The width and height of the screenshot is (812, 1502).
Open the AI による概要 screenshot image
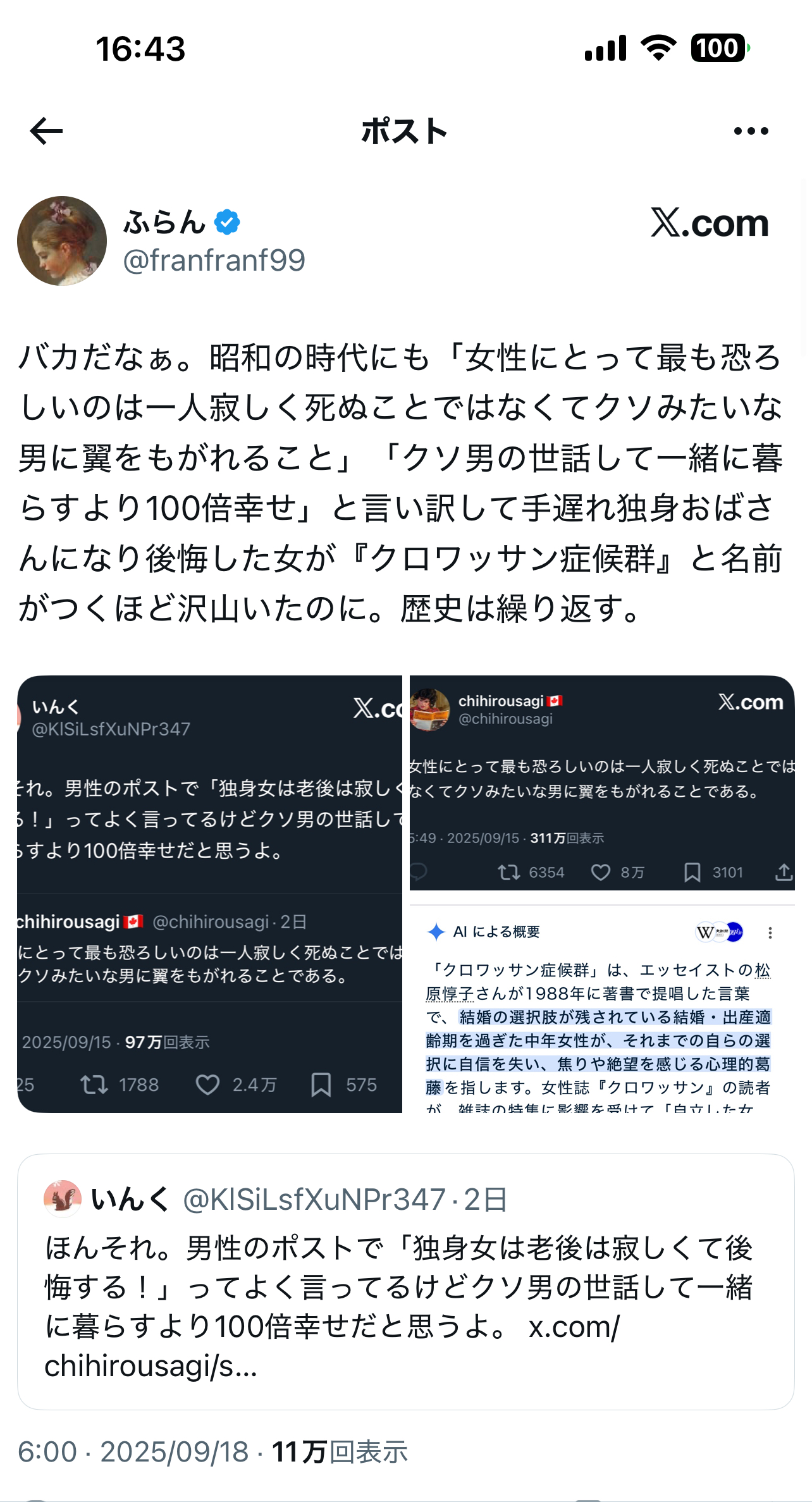(x=602, y=1009)
